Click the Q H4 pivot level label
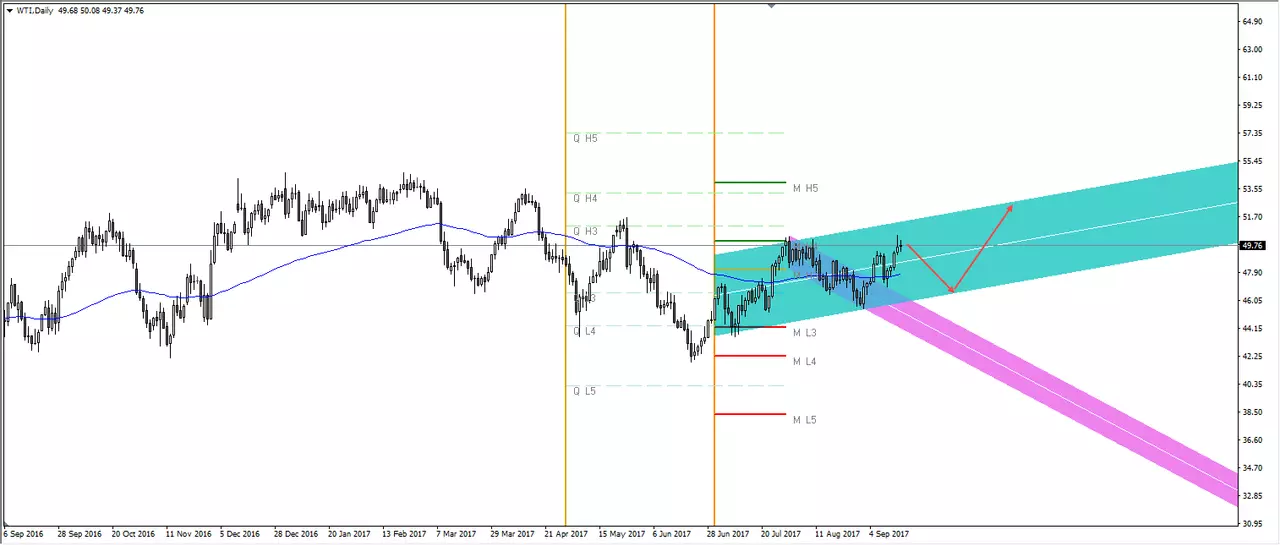 click(x=585, y=198)
